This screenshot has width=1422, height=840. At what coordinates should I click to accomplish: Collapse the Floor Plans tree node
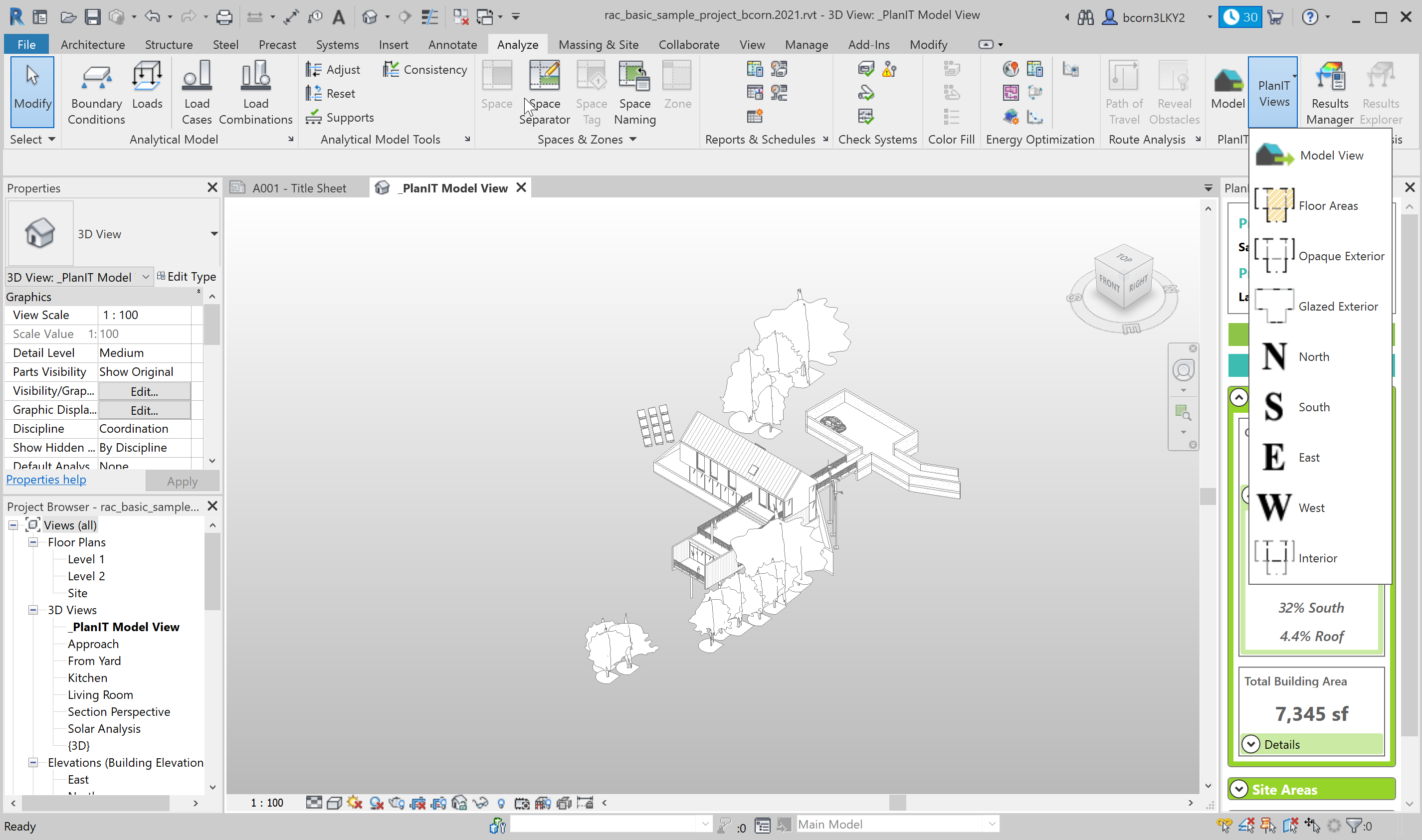33,542
